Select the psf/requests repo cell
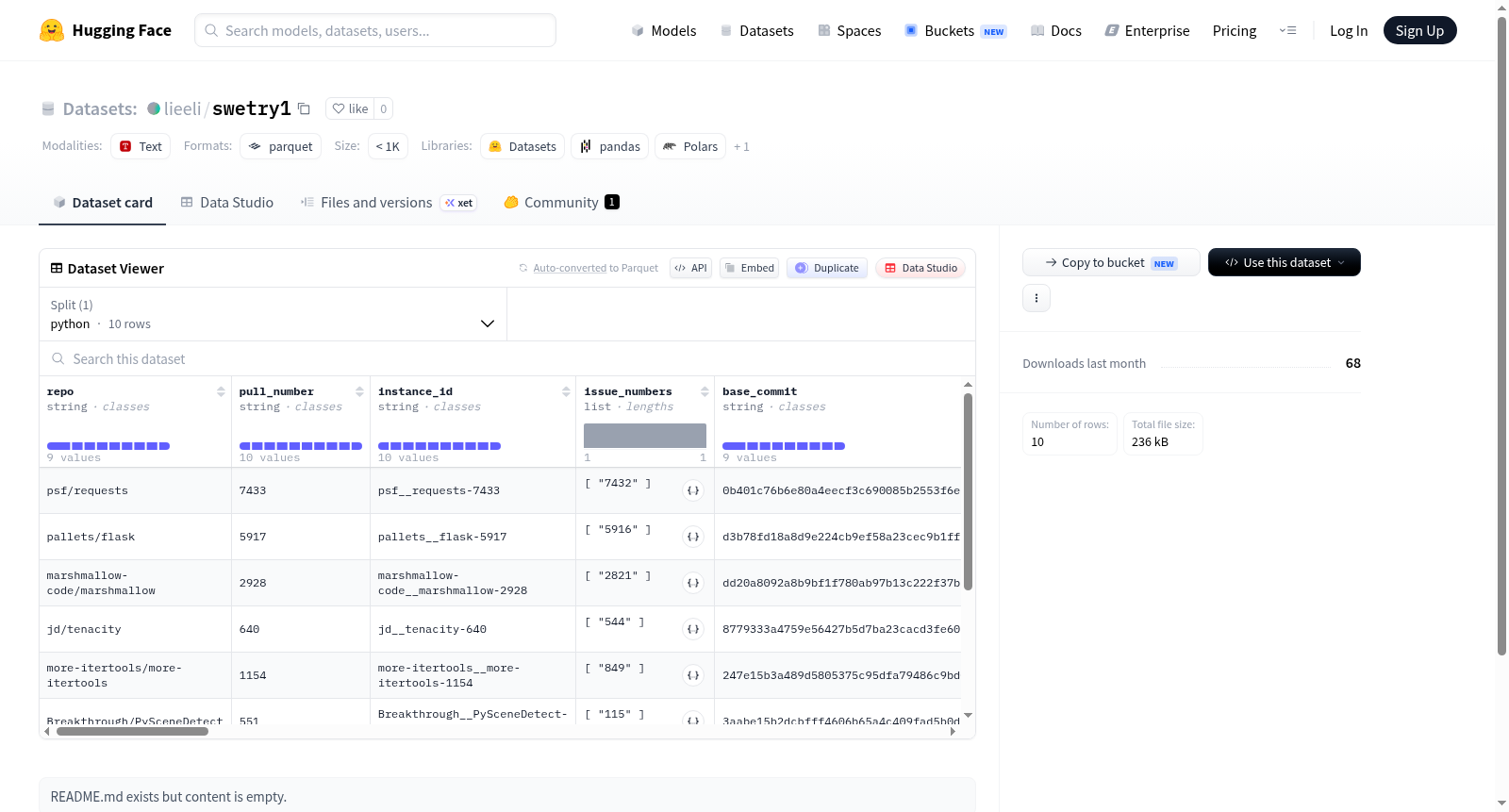The height and width of the screenshot is (812, 1509). (x=136, y=490)
